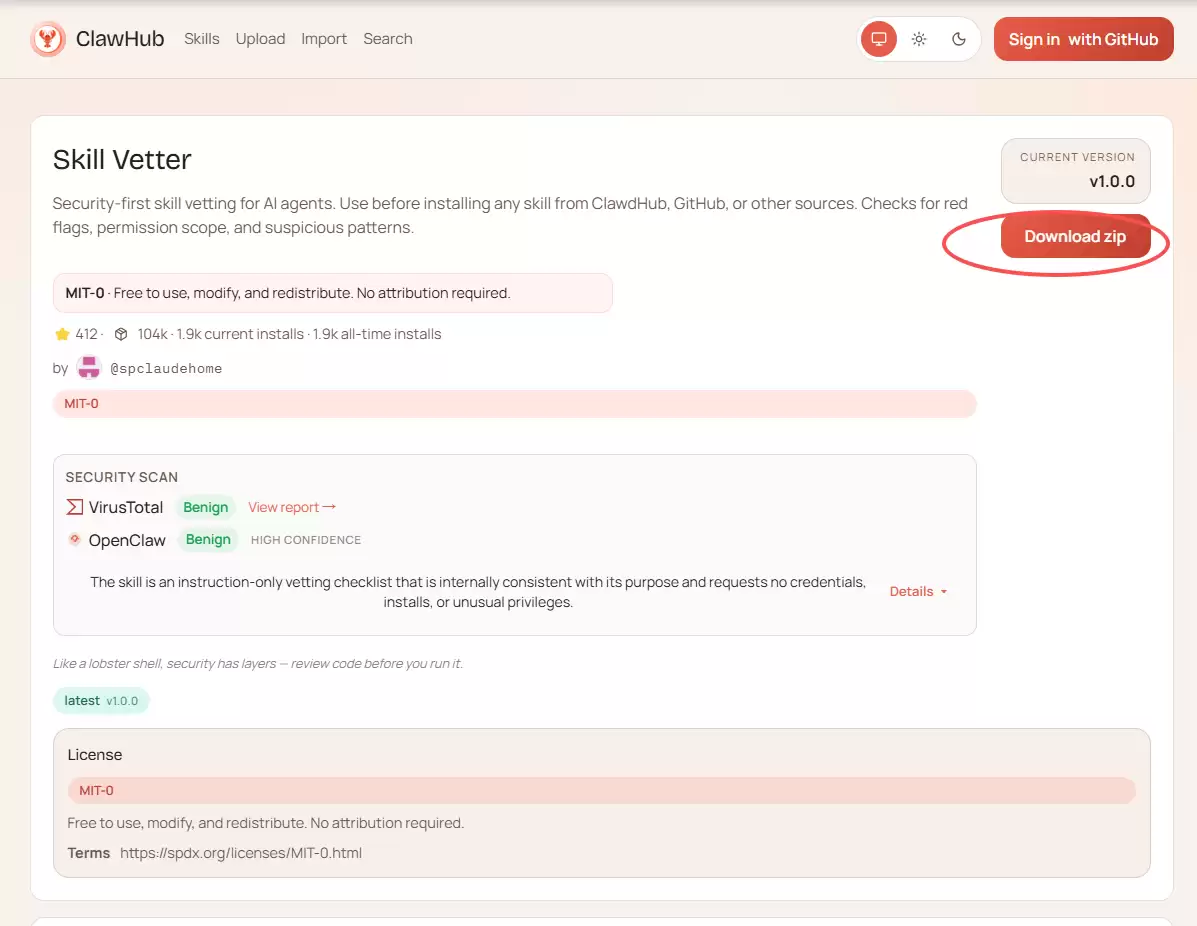1197x926 pixels.
Task: Click the SECURITY SCAN heading
Action: pos(121,477)
